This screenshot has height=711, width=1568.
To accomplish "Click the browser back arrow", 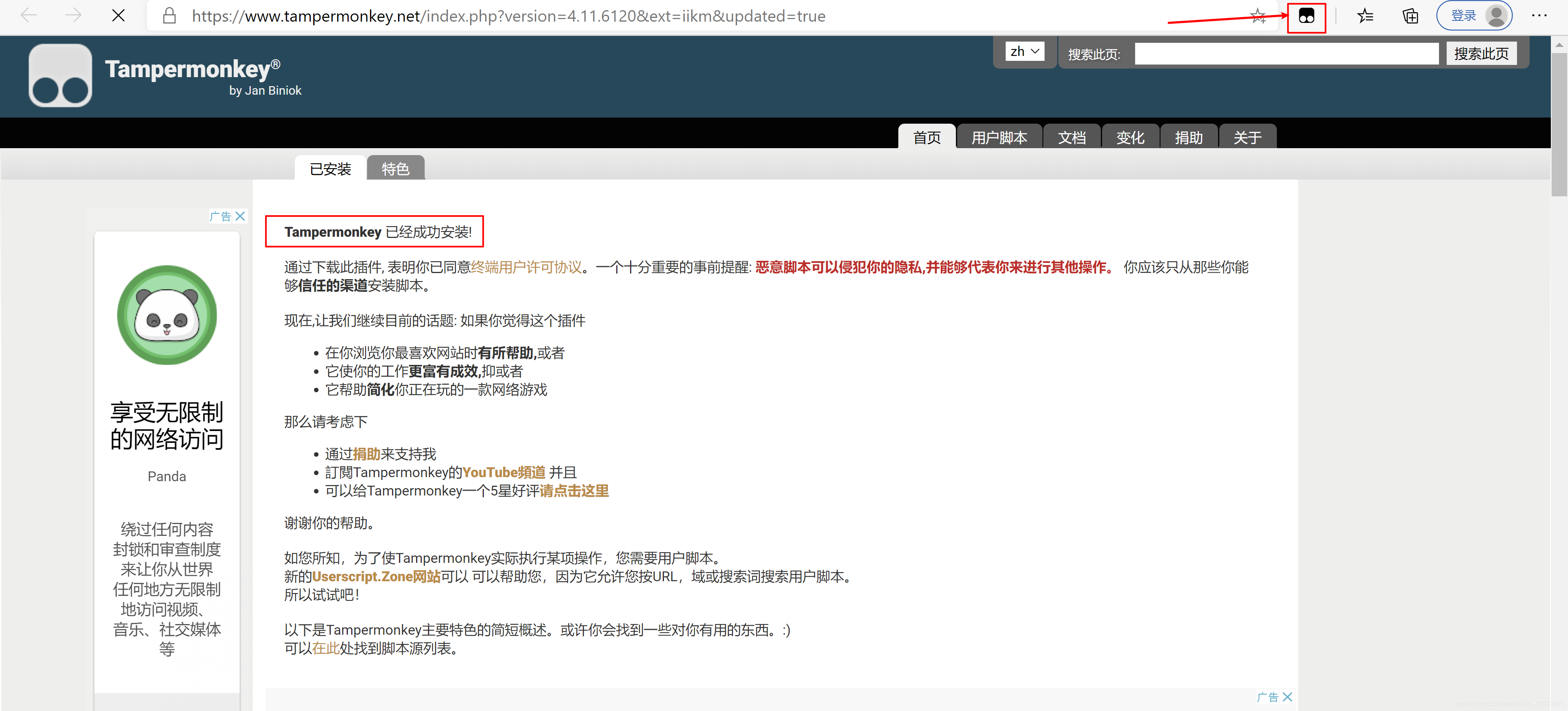I will pos(29,16).
